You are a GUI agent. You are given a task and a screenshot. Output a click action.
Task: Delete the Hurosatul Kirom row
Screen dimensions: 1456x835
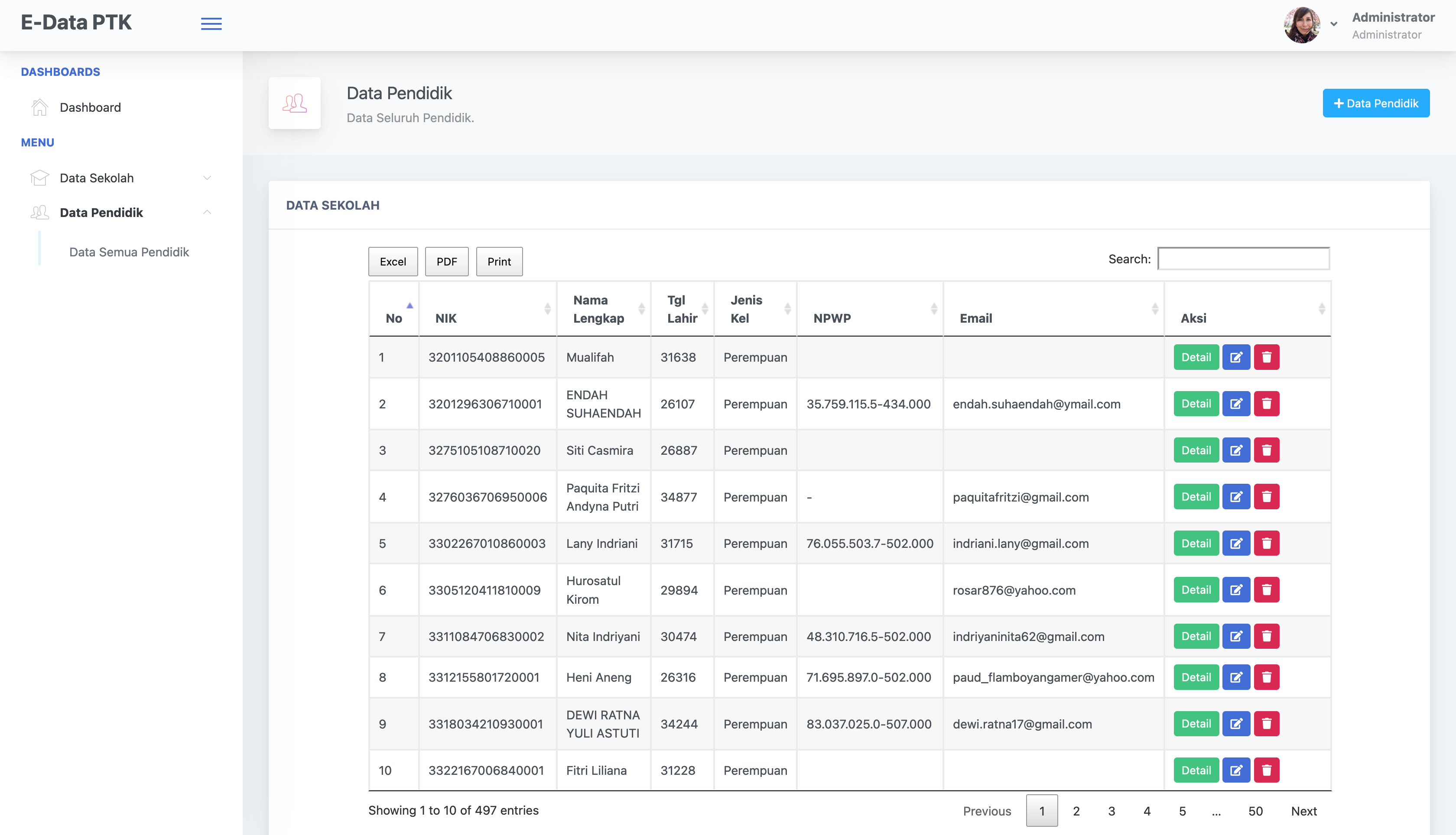(1267, 589)
